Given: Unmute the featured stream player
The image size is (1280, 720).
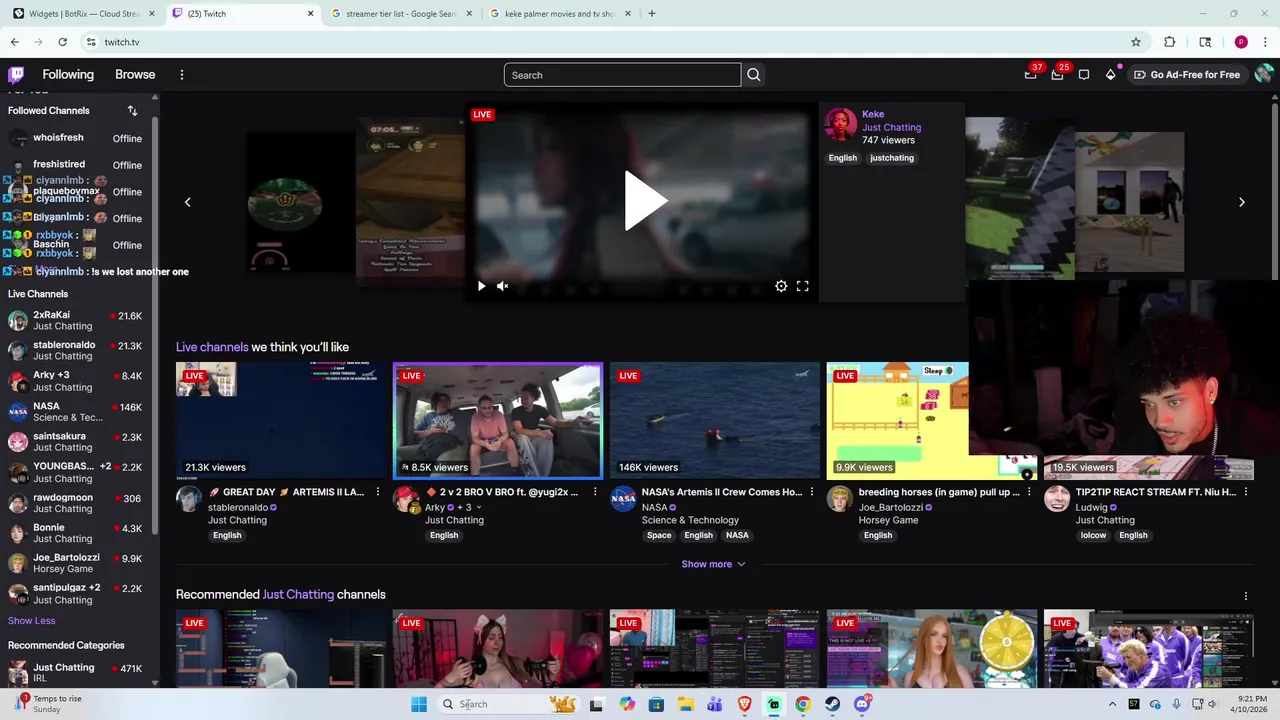Looking at the screenshot, I should point(503,286).
